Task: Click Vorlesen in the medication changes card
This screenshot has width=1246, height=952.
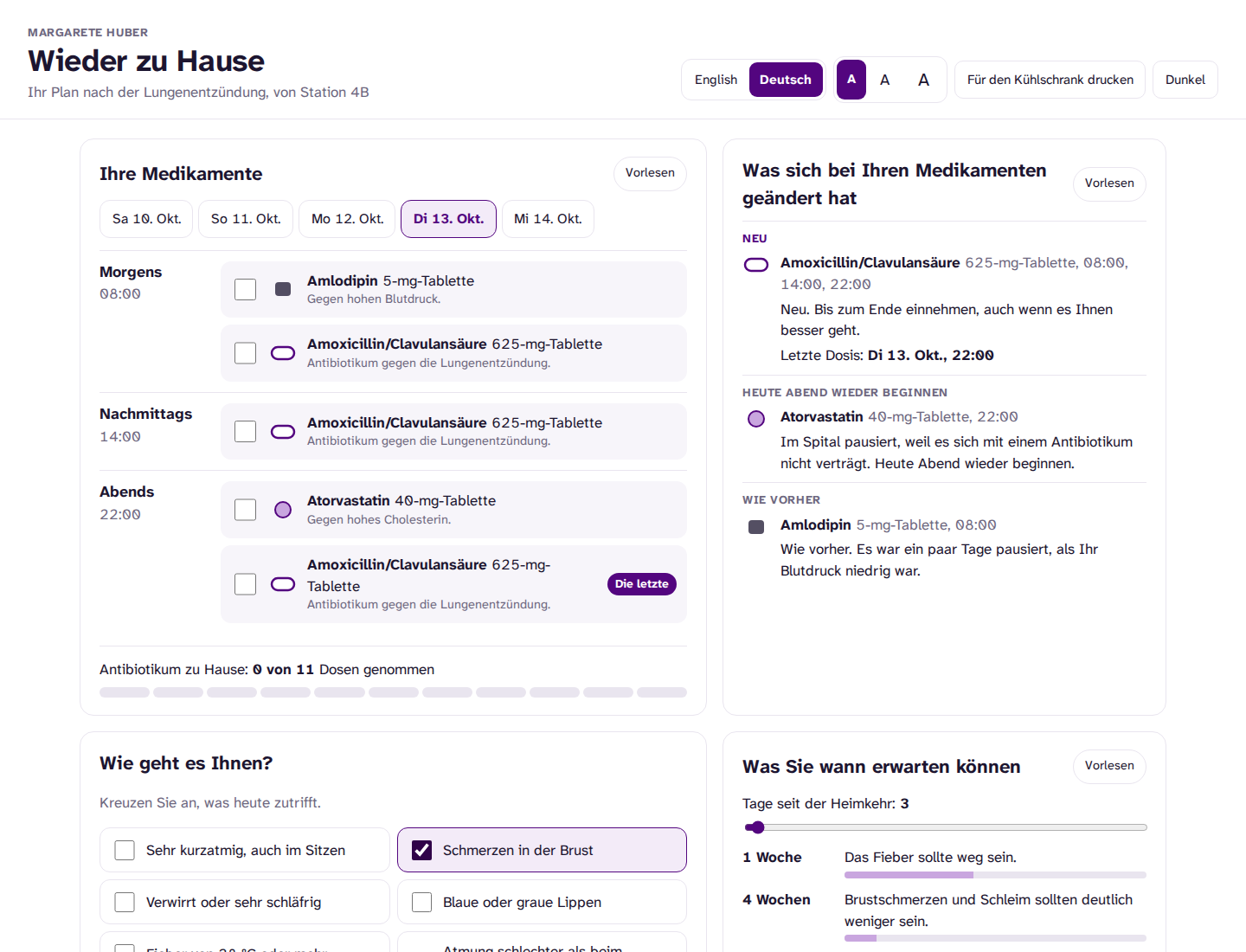Action: (x=1109, y=183)
